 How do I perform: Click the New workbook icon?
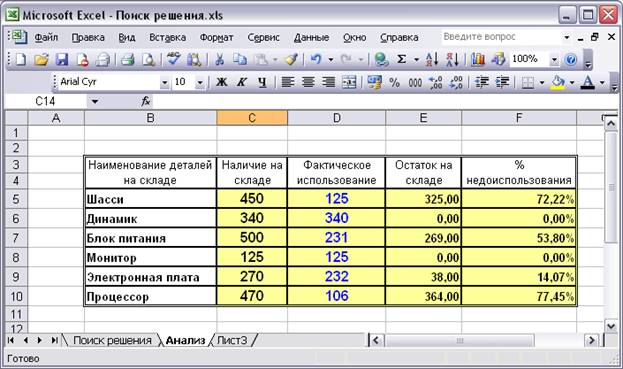click(x=20, y=60)
